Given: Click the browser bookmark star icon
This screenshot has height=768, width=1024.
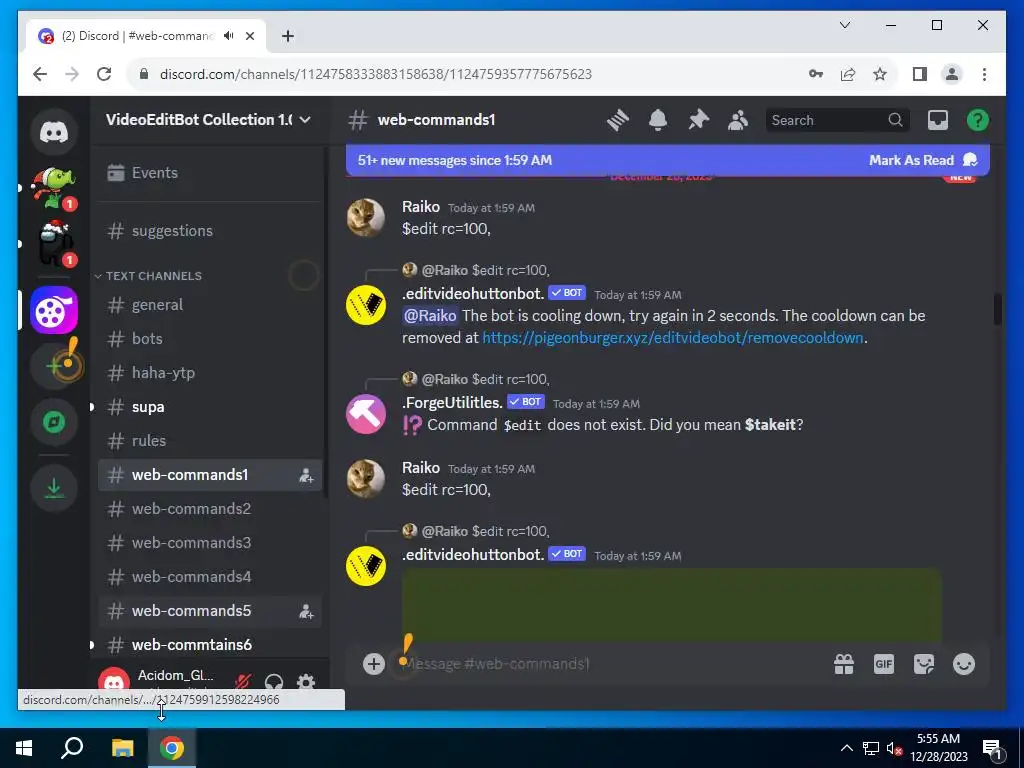Looking at the screenshot, I should coord(880,74).
